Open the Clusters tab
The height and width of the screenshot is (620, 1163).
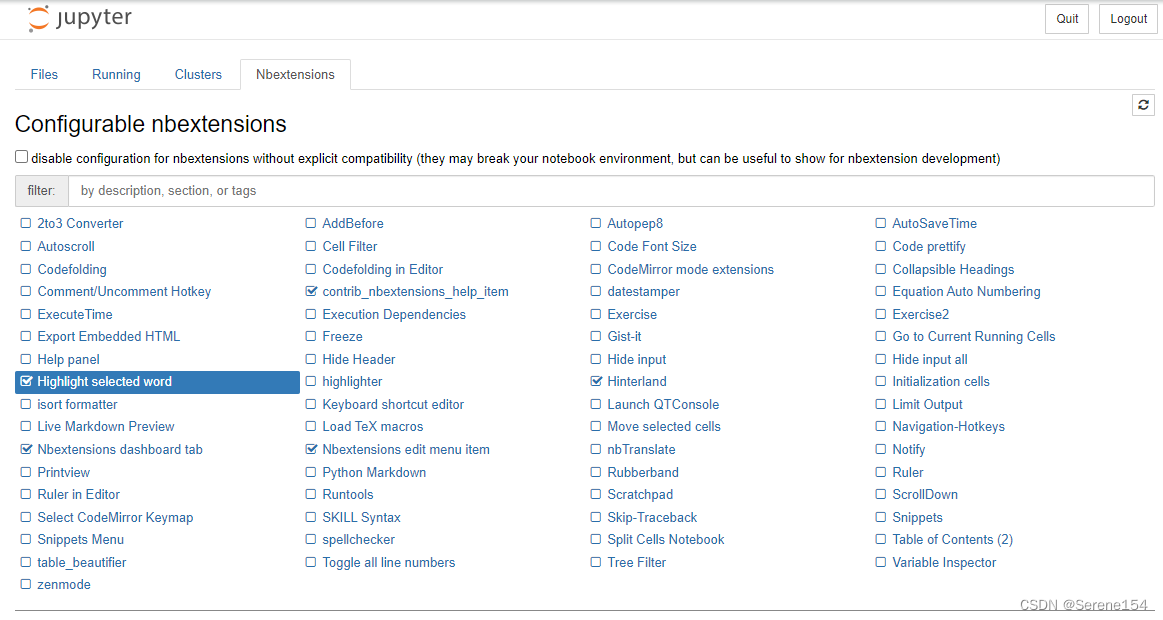click(198, 75)
